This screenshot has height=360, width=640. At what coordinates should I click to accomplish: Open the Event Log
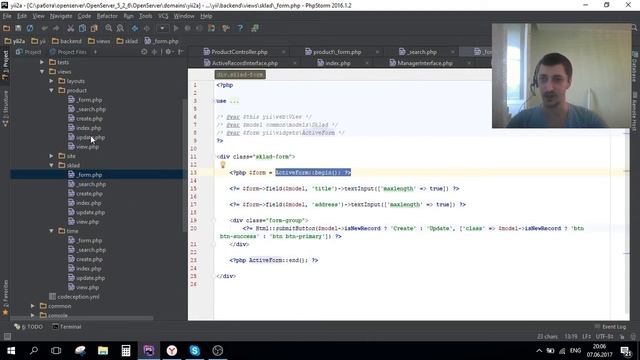(611, 327)
